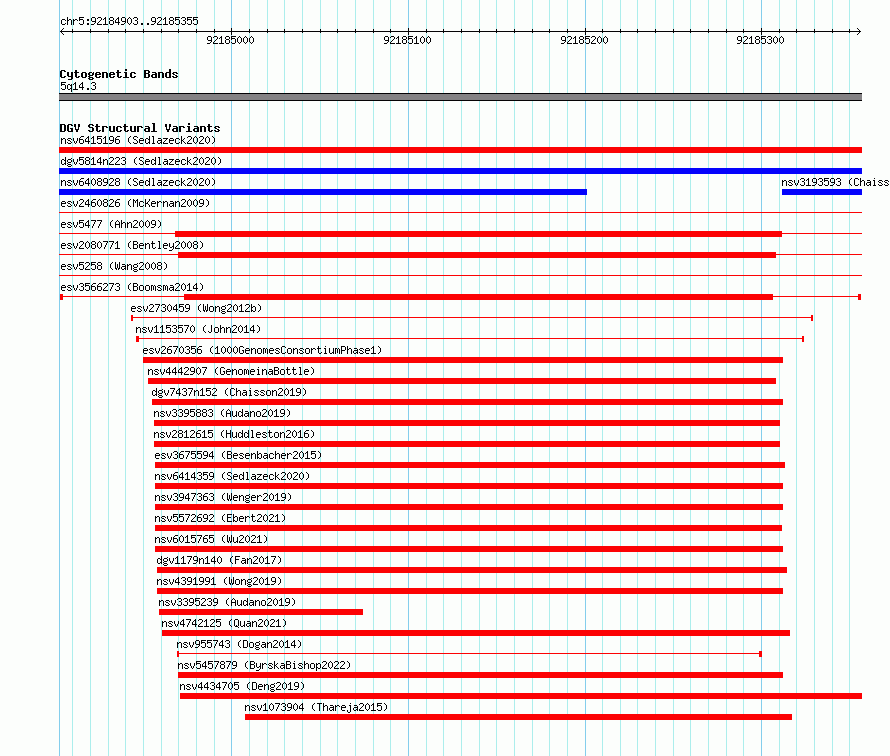Image resolution: width=890 pixels, height=756 pixels.
Task: Open the nsv1073904 (Thareja2015) label
Action: tap(316, 707)
